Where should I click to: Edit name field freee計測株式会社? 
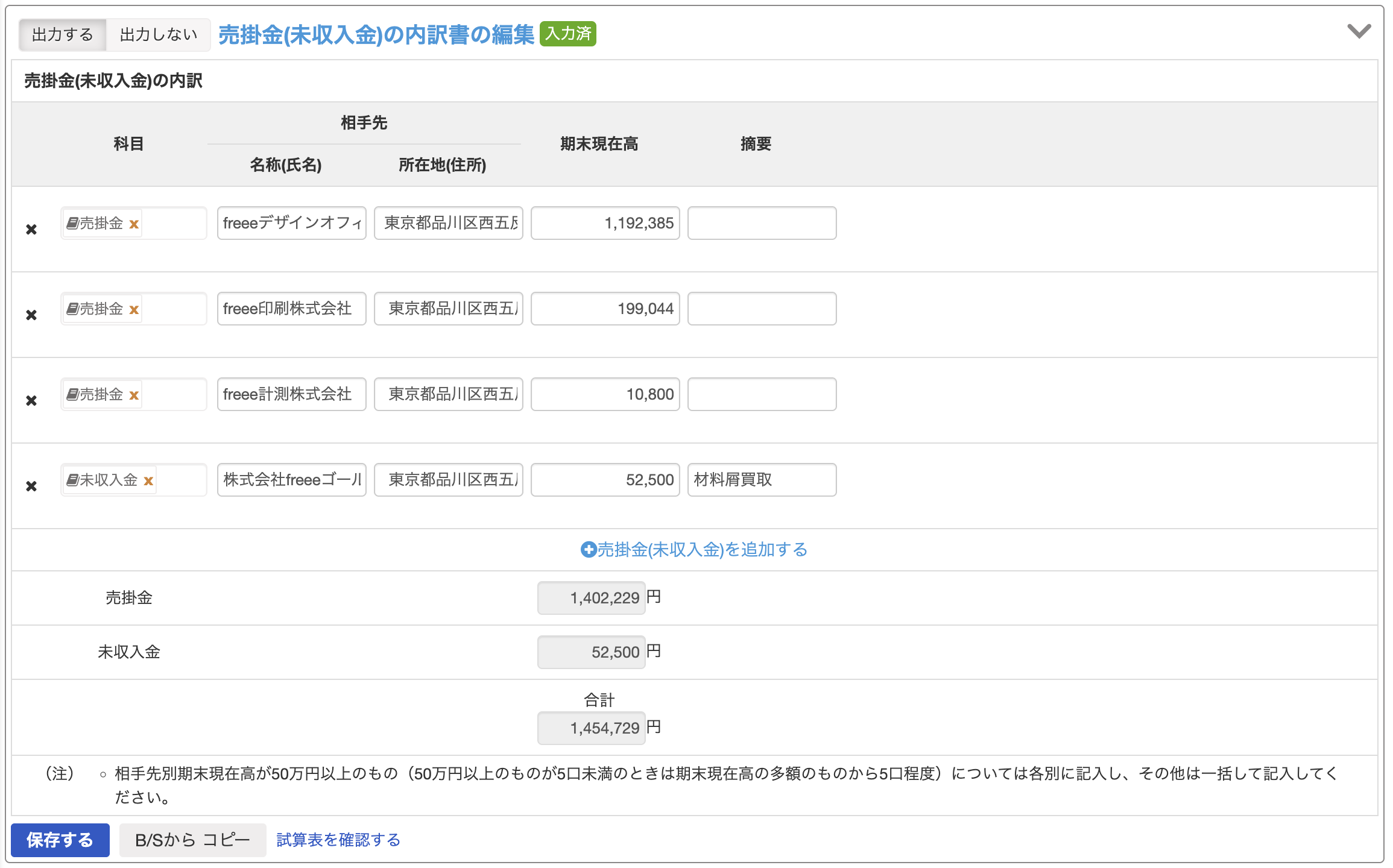[x=292, y=394]
